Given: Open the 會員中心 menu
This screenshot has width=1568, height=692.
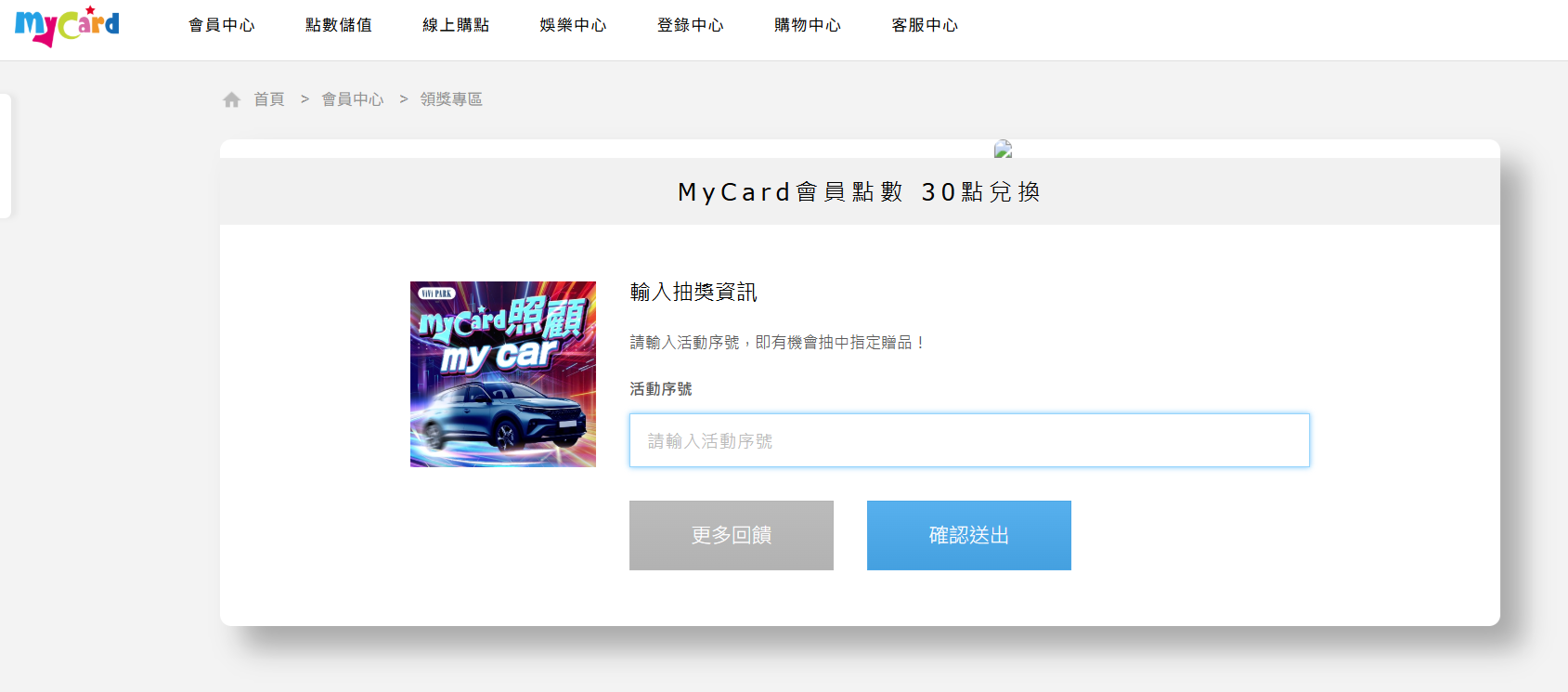Looking at the screenshot, I should click(x=221, y=25).
